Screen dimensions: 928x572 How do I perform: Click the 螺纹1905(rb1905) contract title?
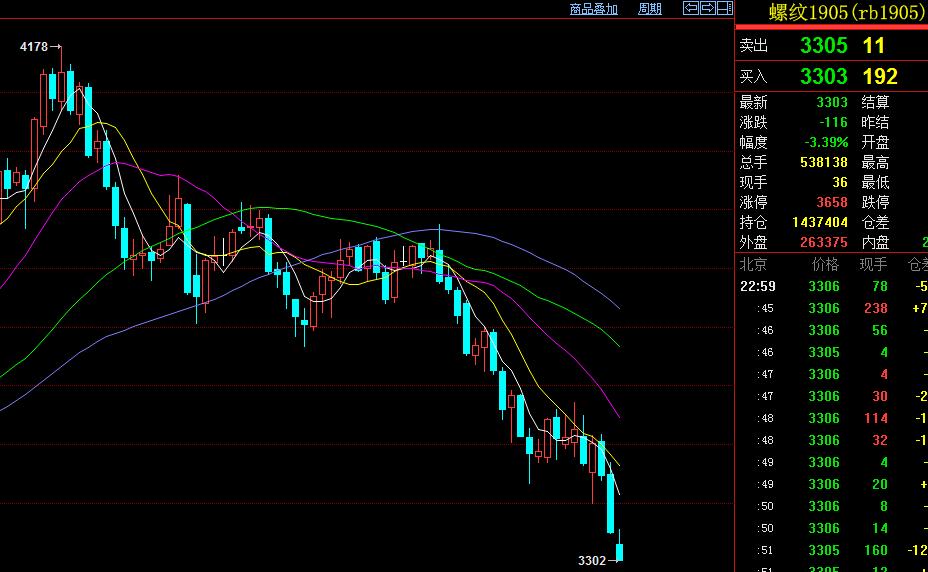(848, 12)
